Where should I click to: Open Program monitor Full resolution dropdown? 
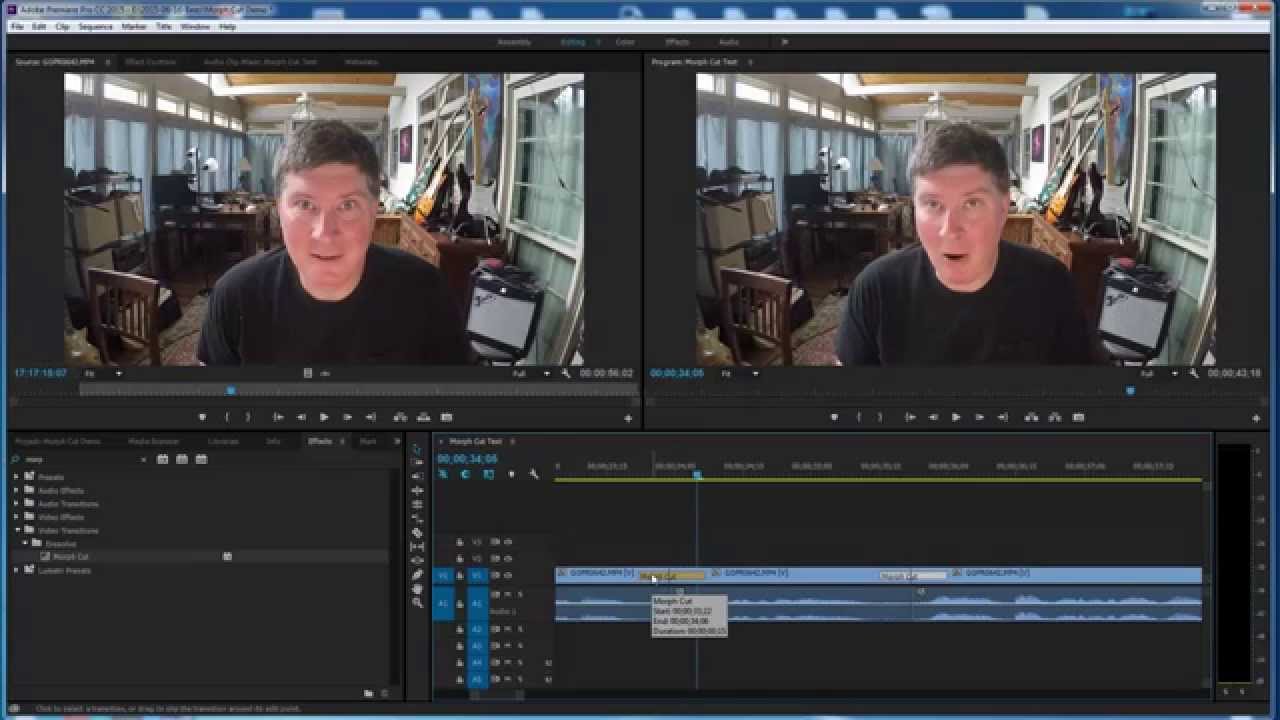point(1160,373)
